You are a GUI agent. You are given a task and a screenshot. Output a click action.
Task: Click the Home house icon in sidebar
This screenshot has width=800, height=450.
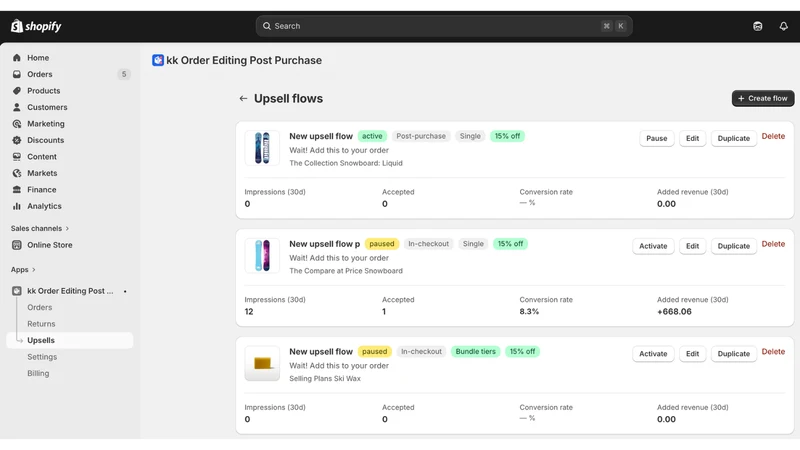pos(17,58)
